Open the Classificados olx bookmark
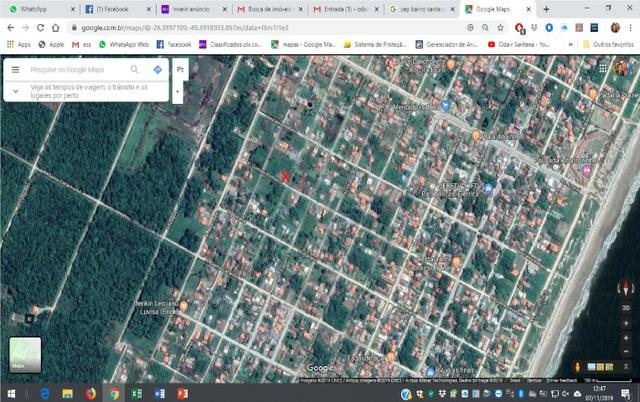Image resolution: width=640 pixels, height=402 pixels. (x=231, y=44)
